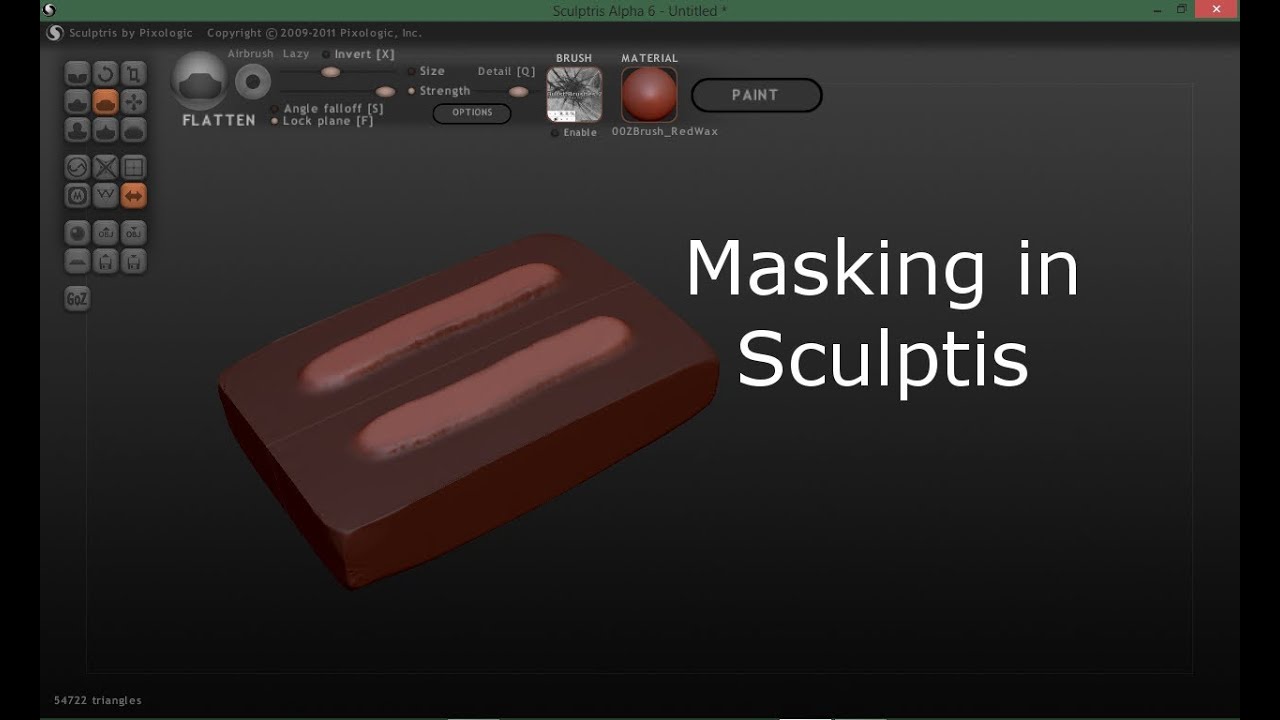Toggle Lock plane [F]
This screenshot has width=1280, height=720.
tap(322, 121)
